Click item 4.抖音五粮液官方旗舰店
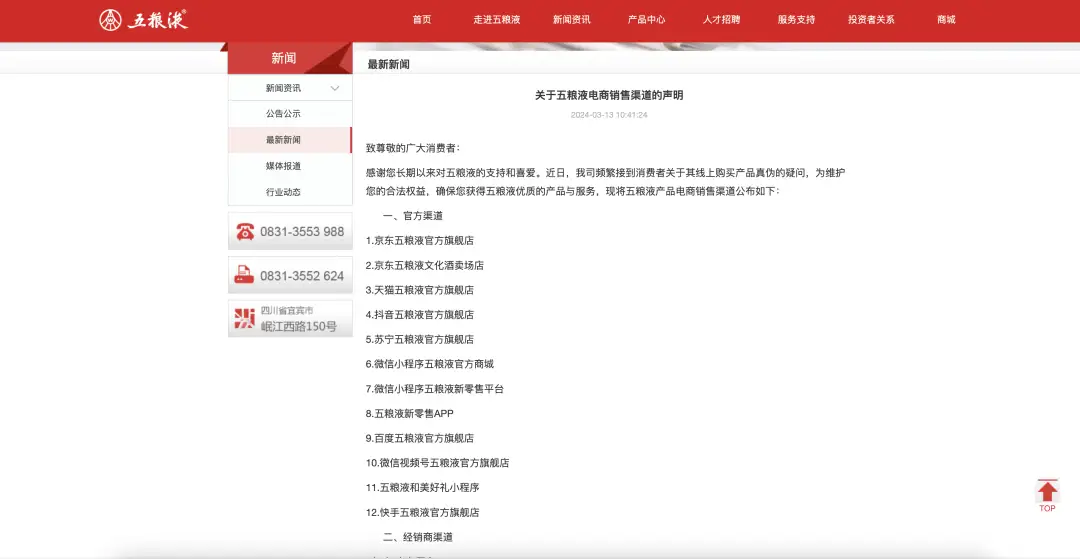 tap(419, 315)
